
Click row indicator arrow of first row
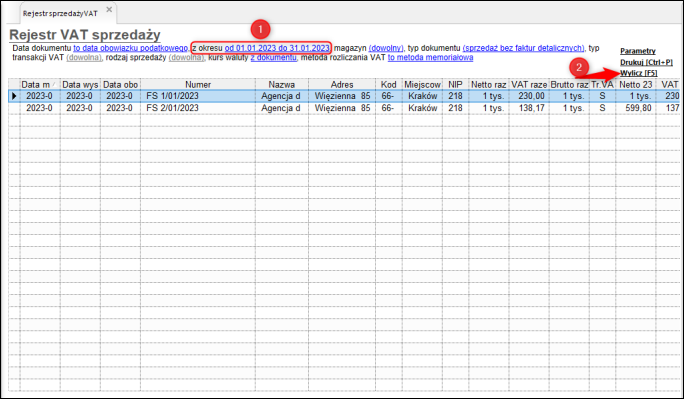click(14, 96)
